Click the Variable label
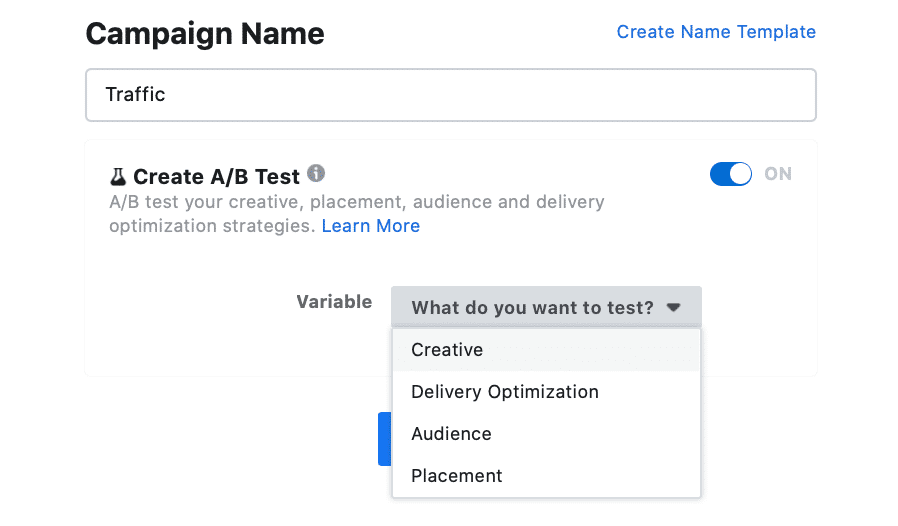 click(334, 302)
